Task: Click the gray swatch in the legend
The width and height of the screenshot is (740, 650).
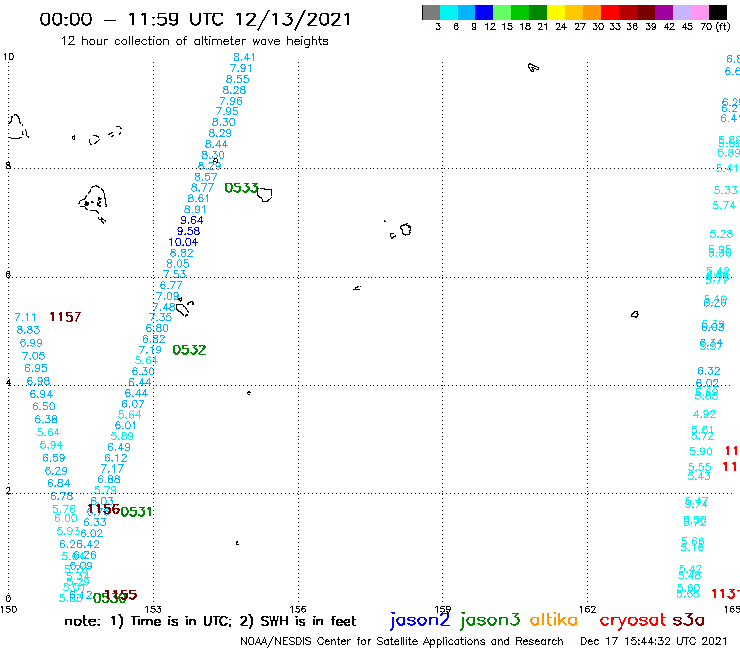Action: 431,12
